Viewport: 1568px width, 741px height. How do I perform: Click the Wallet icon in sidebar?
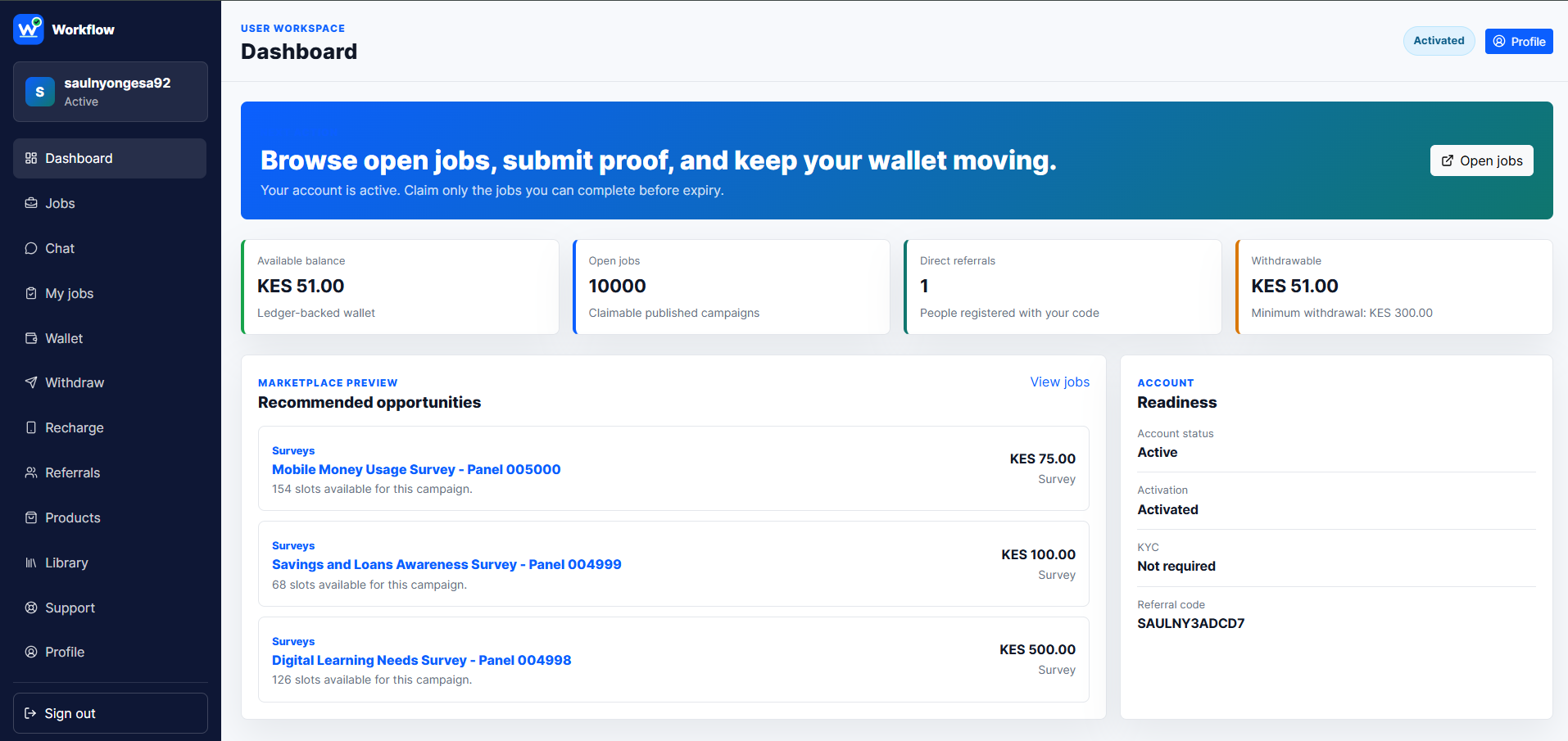(31, 338)
